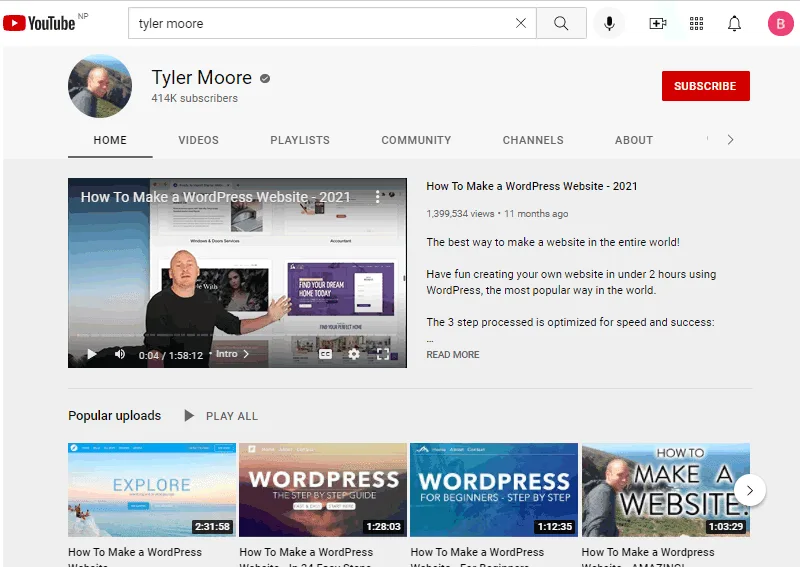Show next popular uploads with arrow
Screen dimensions: 800x567
click(749, 490)
